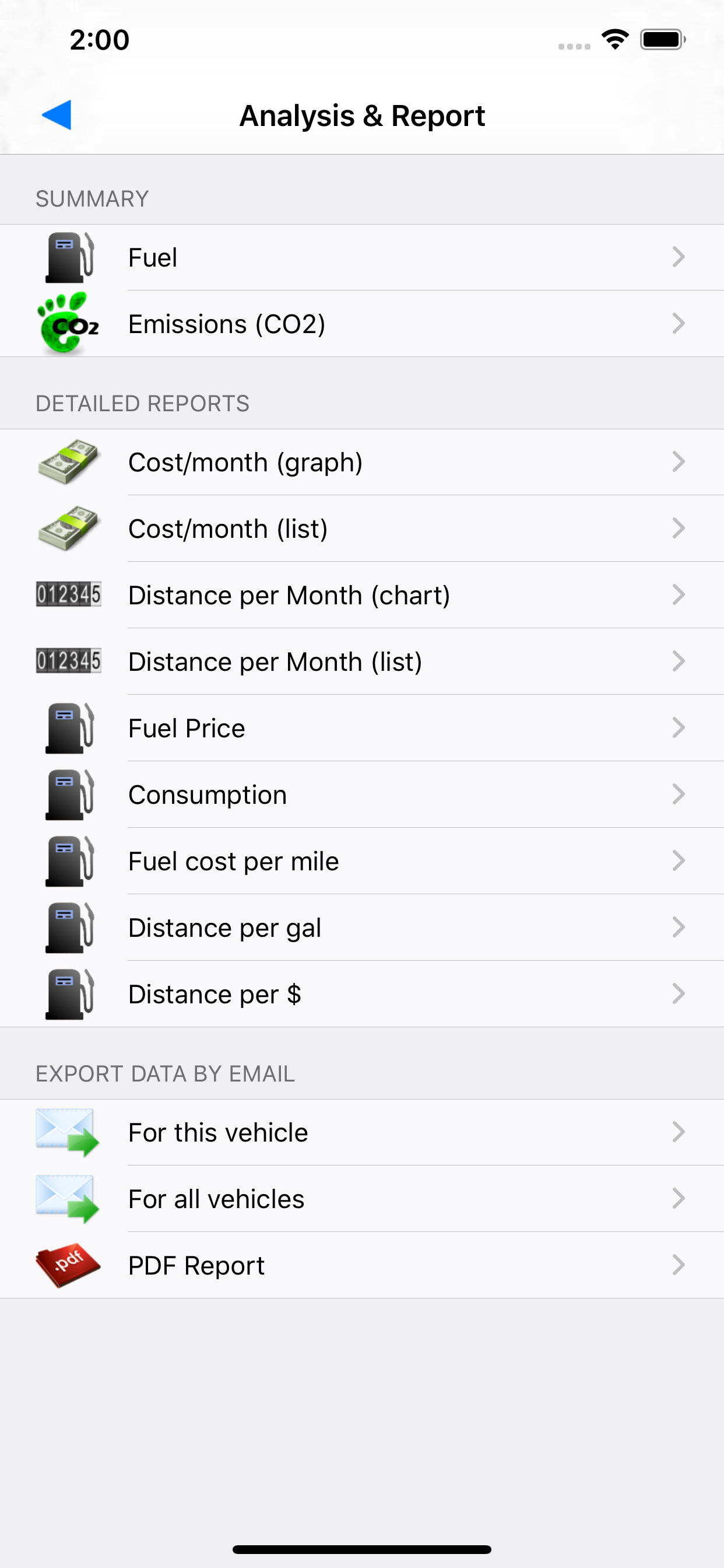Tap the pump icon beside Consumption
The height and width of the screenshot is (1568, 724).
click(69, 794)
